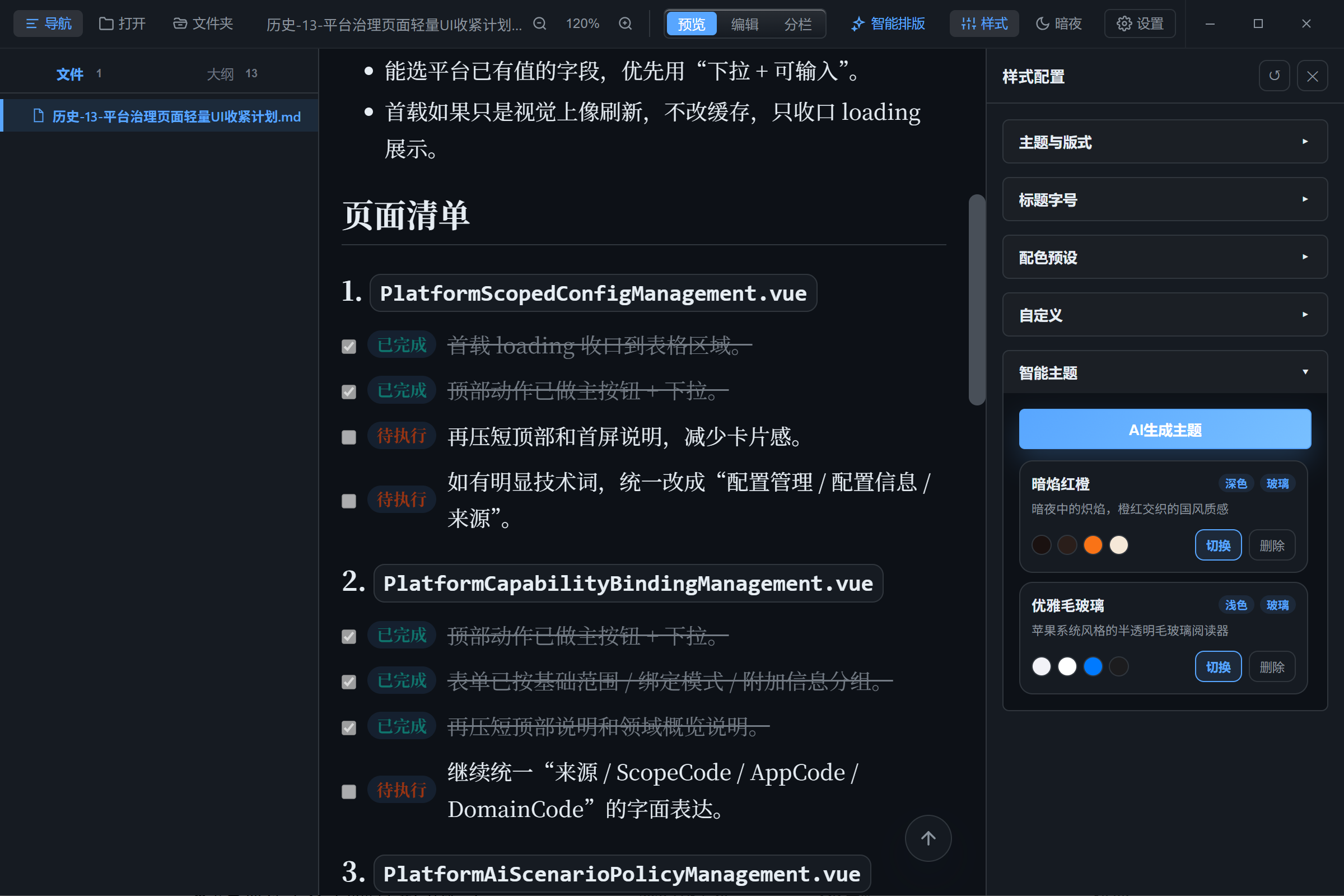Viewport: 1344px width, 896px height.
Task: Open 设置 settings
Action: point(1140,24)
